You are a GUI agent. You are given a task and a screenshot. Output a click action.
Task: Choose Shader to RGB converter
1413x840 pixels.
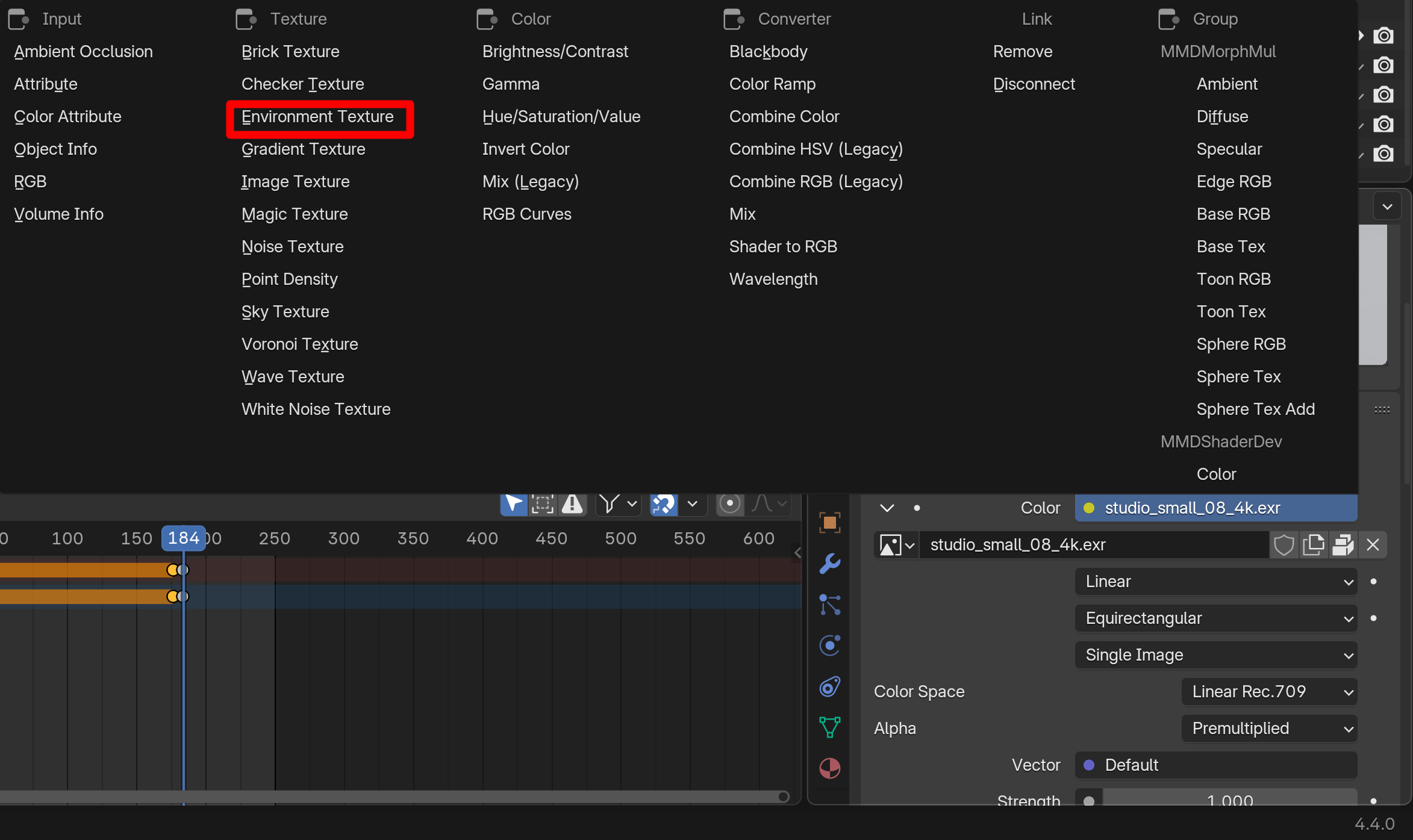(x=783, y=247)
